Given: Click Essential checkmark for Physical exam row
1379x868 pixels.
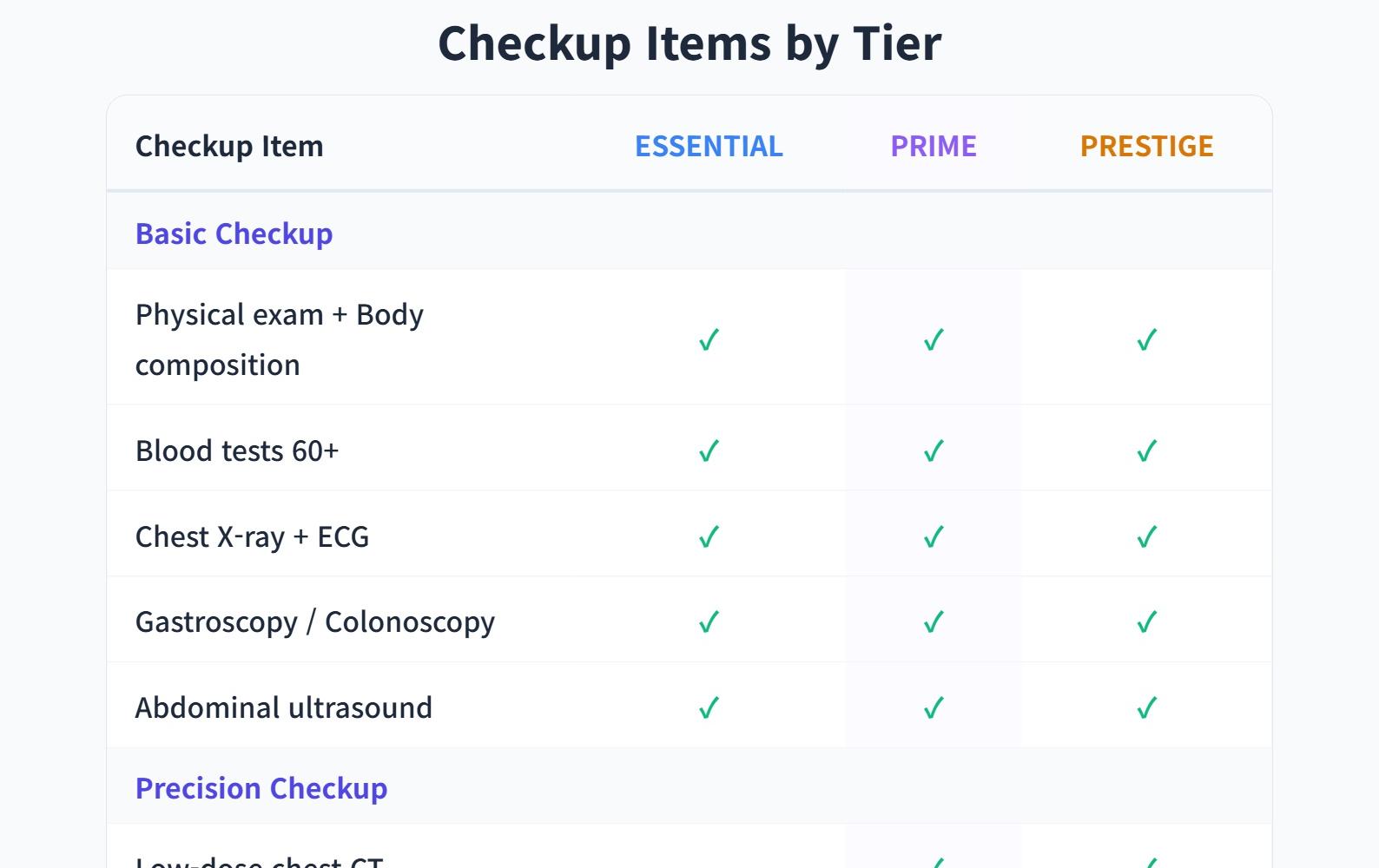Looking at the screenshot, I should click(x=709, y=339).
